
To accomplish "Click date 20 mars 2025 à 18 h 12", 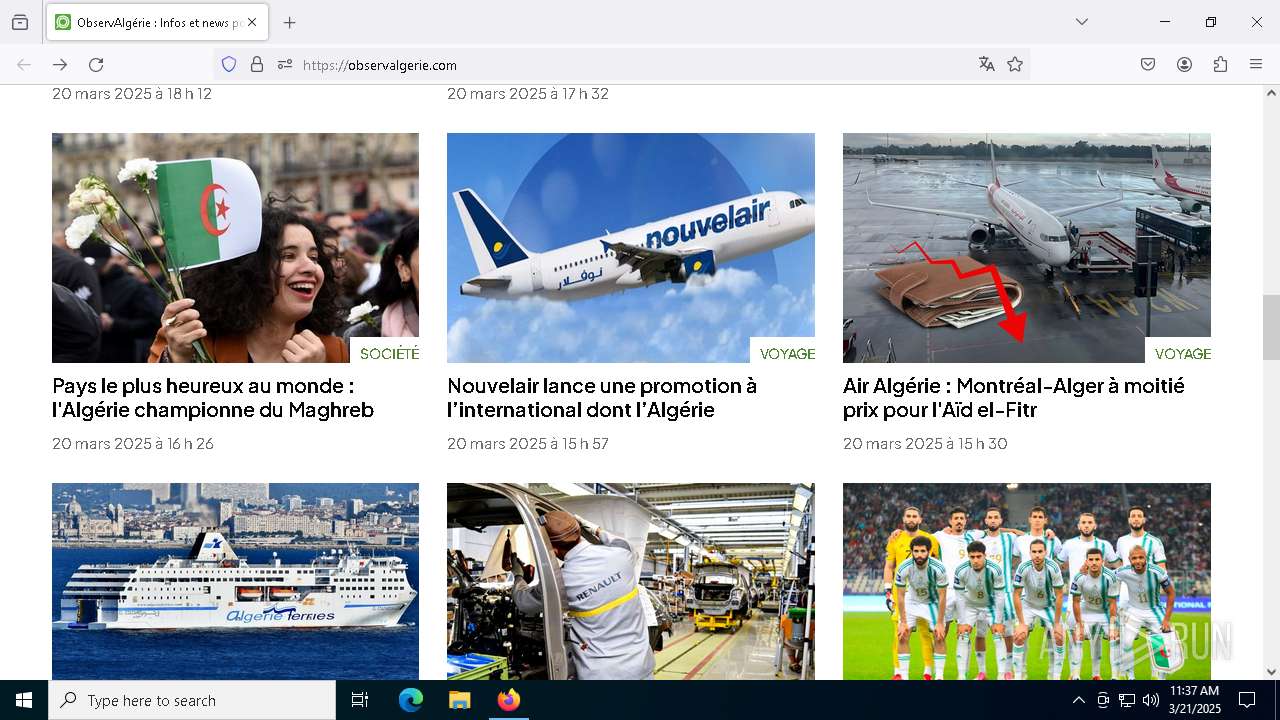I will pos(132,93).
